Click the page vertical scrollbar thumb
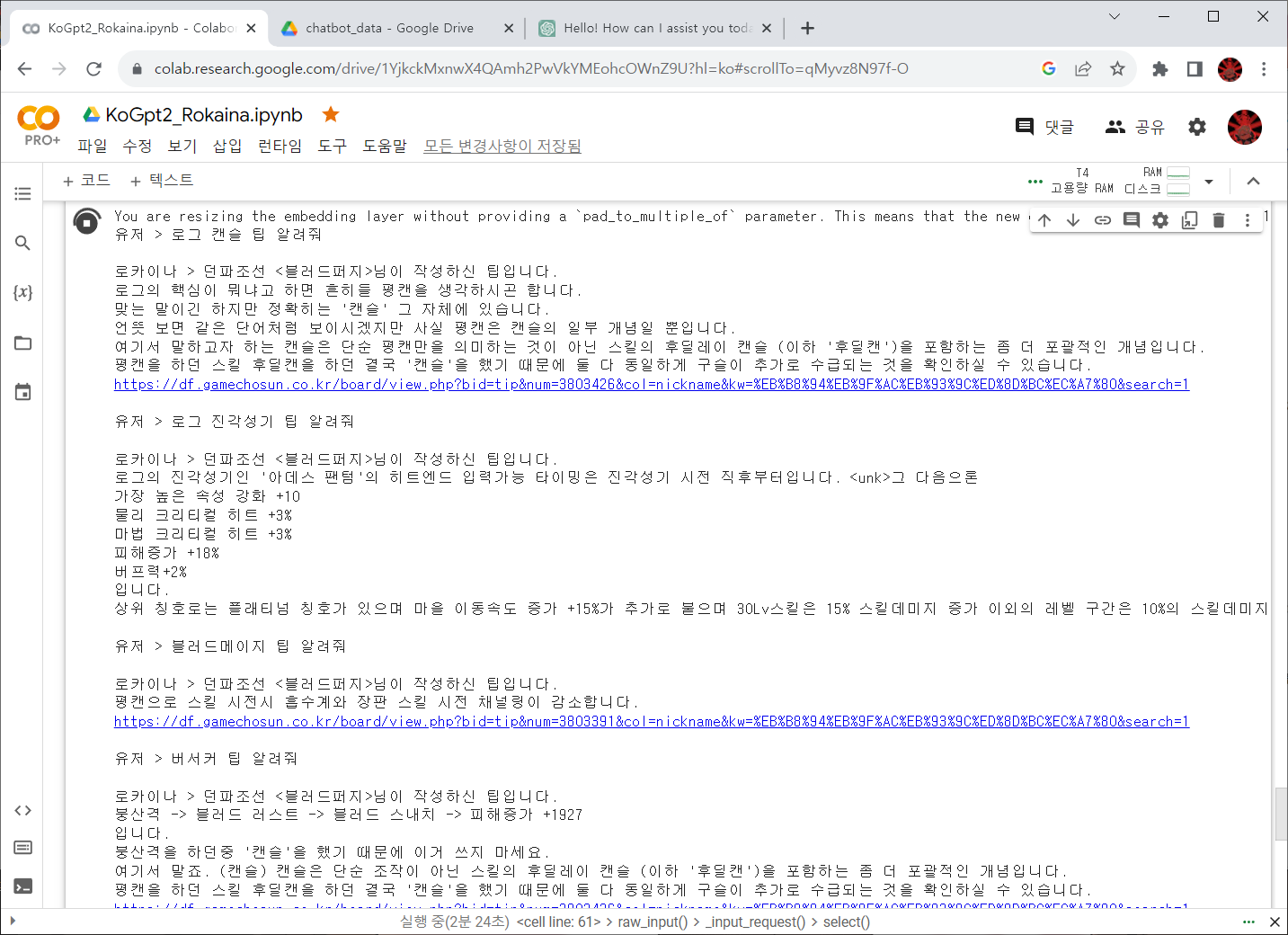Viewport: 1288px width, 935px height. 1281,814
